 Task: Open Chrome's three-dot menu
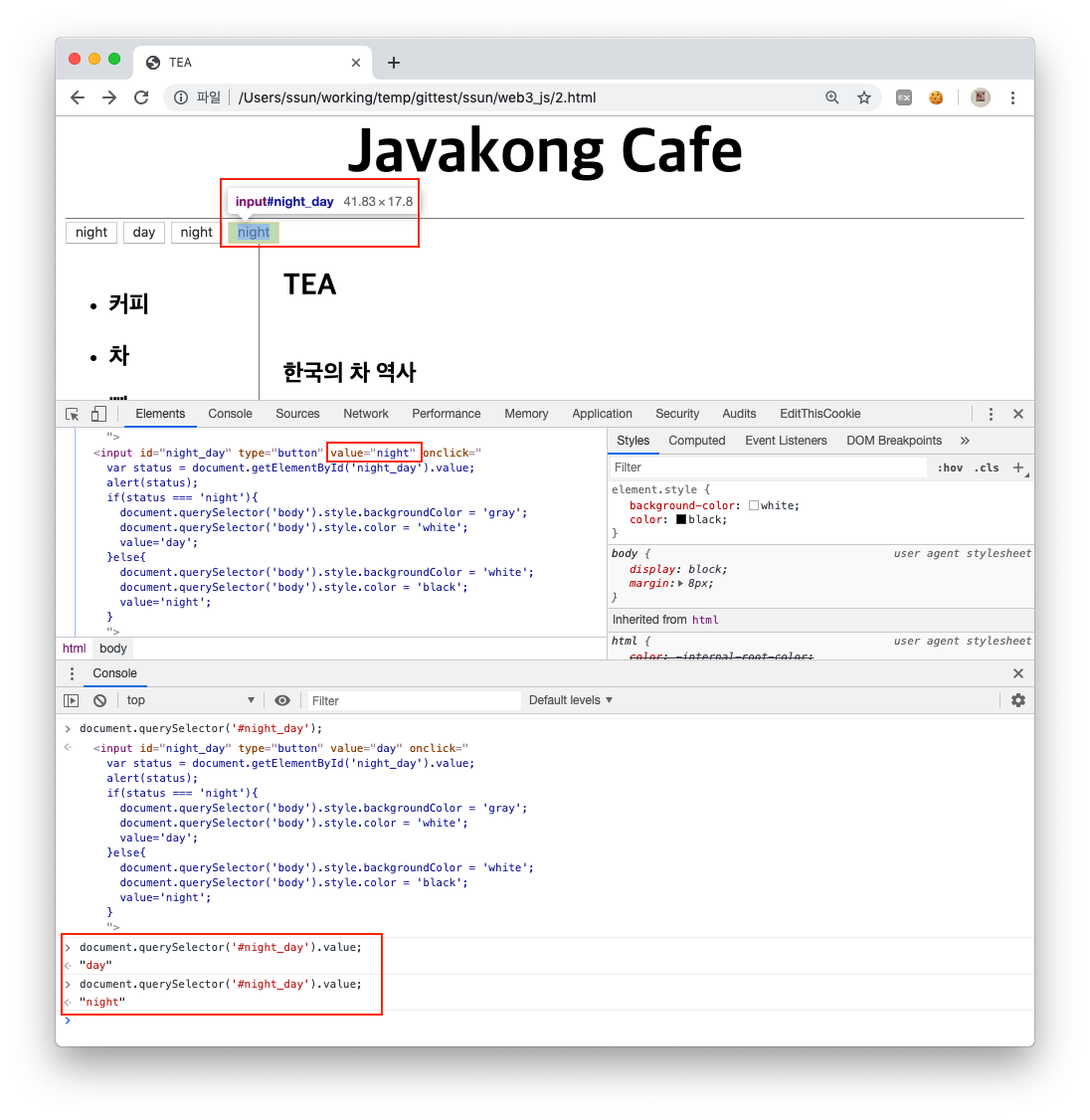pos(1012,97)
